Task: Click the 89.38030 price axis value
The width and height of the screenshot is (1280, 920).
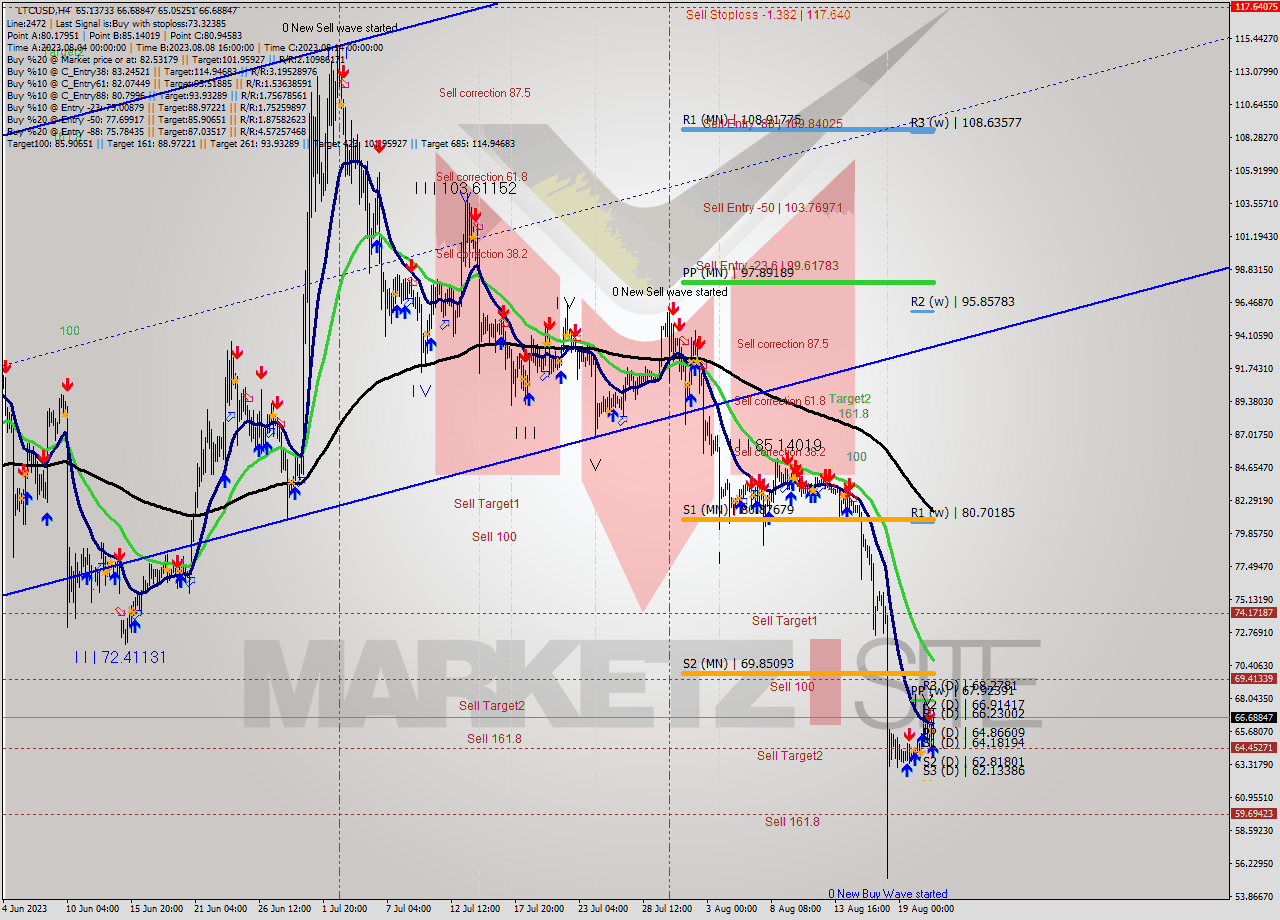Action: coord(1256,402)
